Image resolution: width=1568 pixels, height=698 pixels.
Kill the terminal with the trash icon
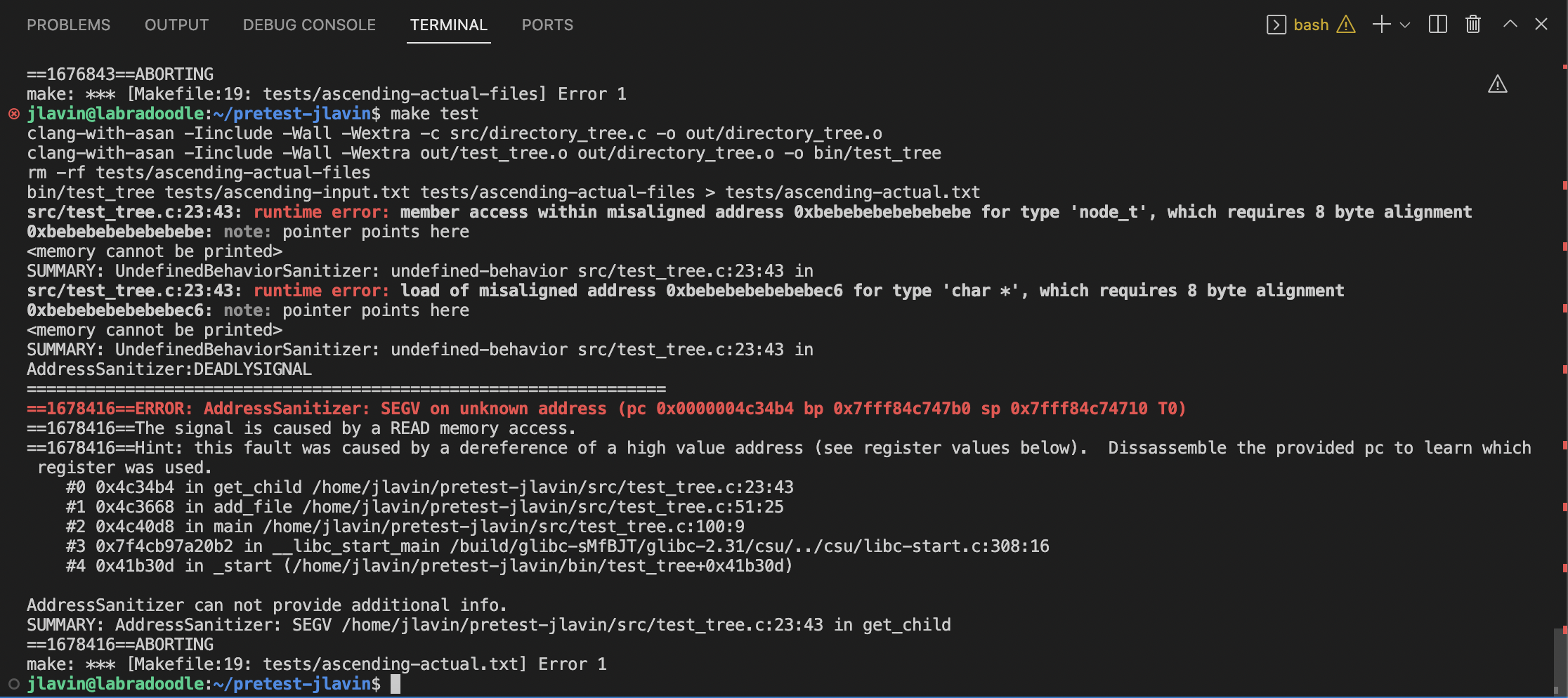[1473, 25]
